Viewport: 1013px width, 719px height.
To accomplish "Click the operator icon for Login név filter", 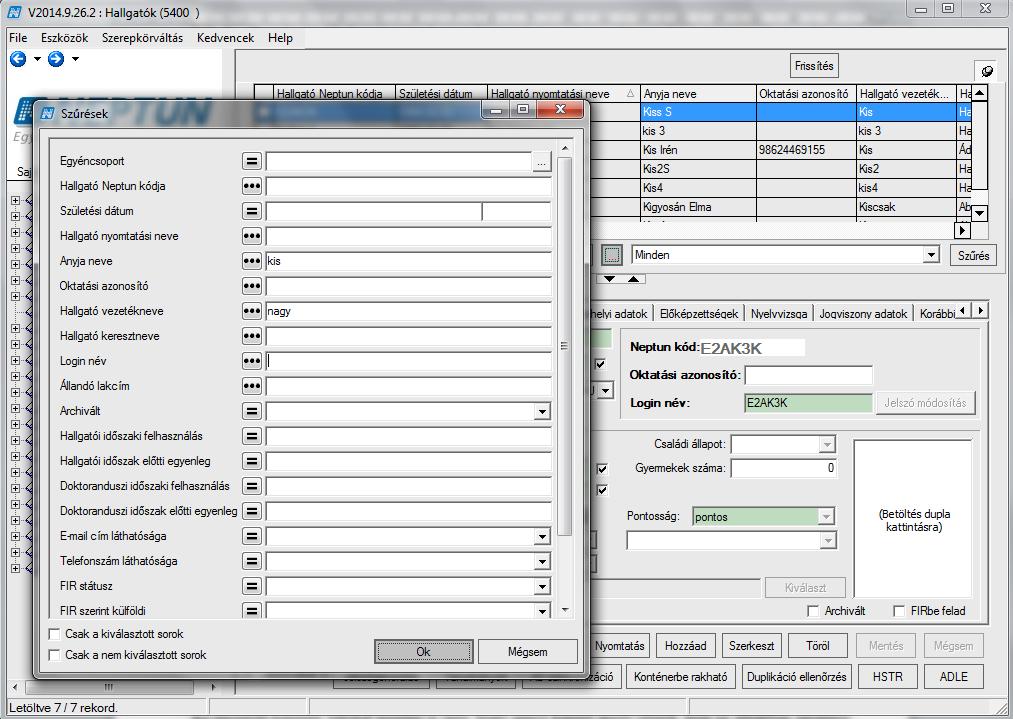I will (251, 361).
